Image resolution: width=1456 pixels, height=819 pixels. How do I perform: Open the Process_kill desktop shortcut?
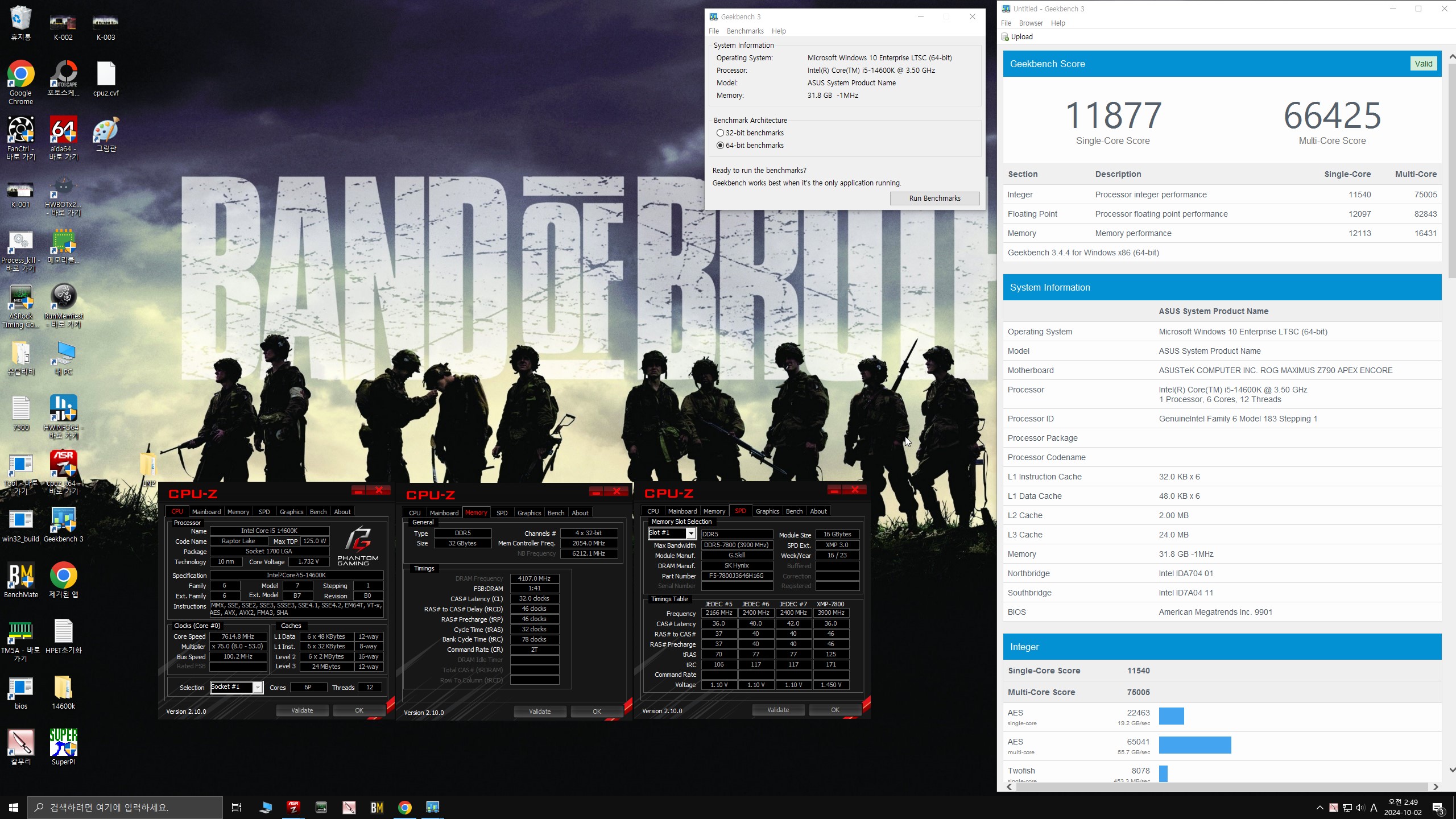20,251
